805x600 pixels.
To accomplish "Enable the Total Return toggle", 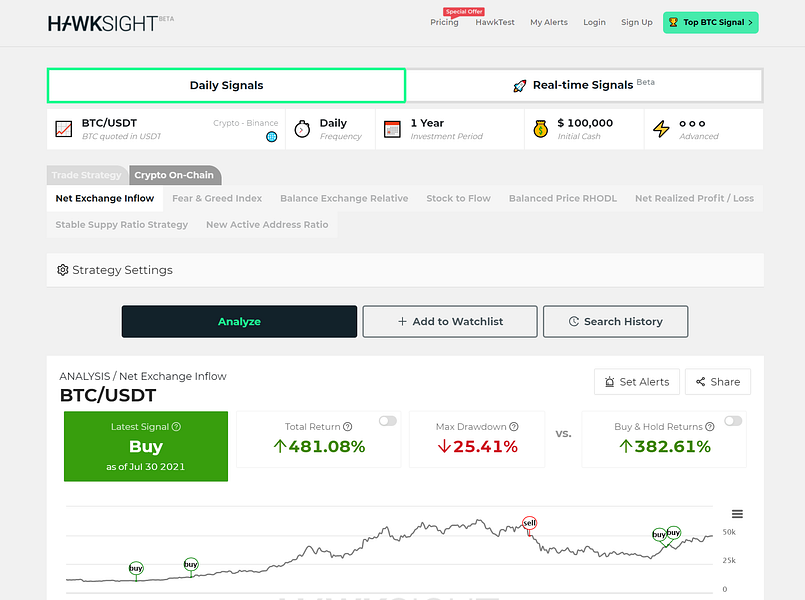I will pyautogui.click(x=388, y=421).
